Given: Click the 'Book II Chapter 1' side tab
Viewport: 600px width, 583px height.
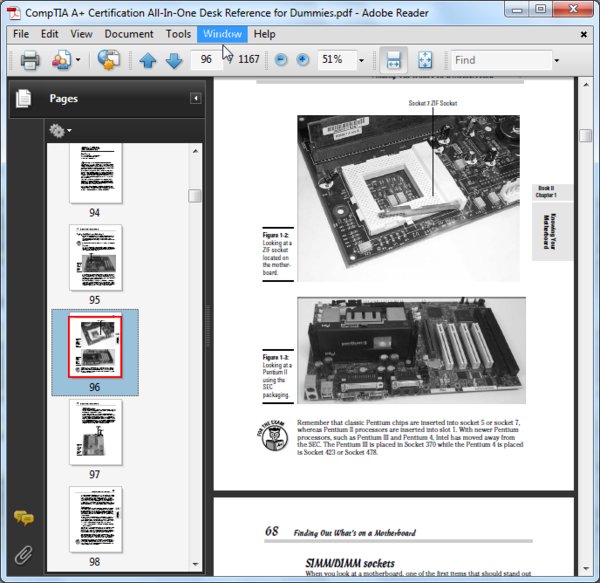Looking at the screenshot, I should [546, 192].
